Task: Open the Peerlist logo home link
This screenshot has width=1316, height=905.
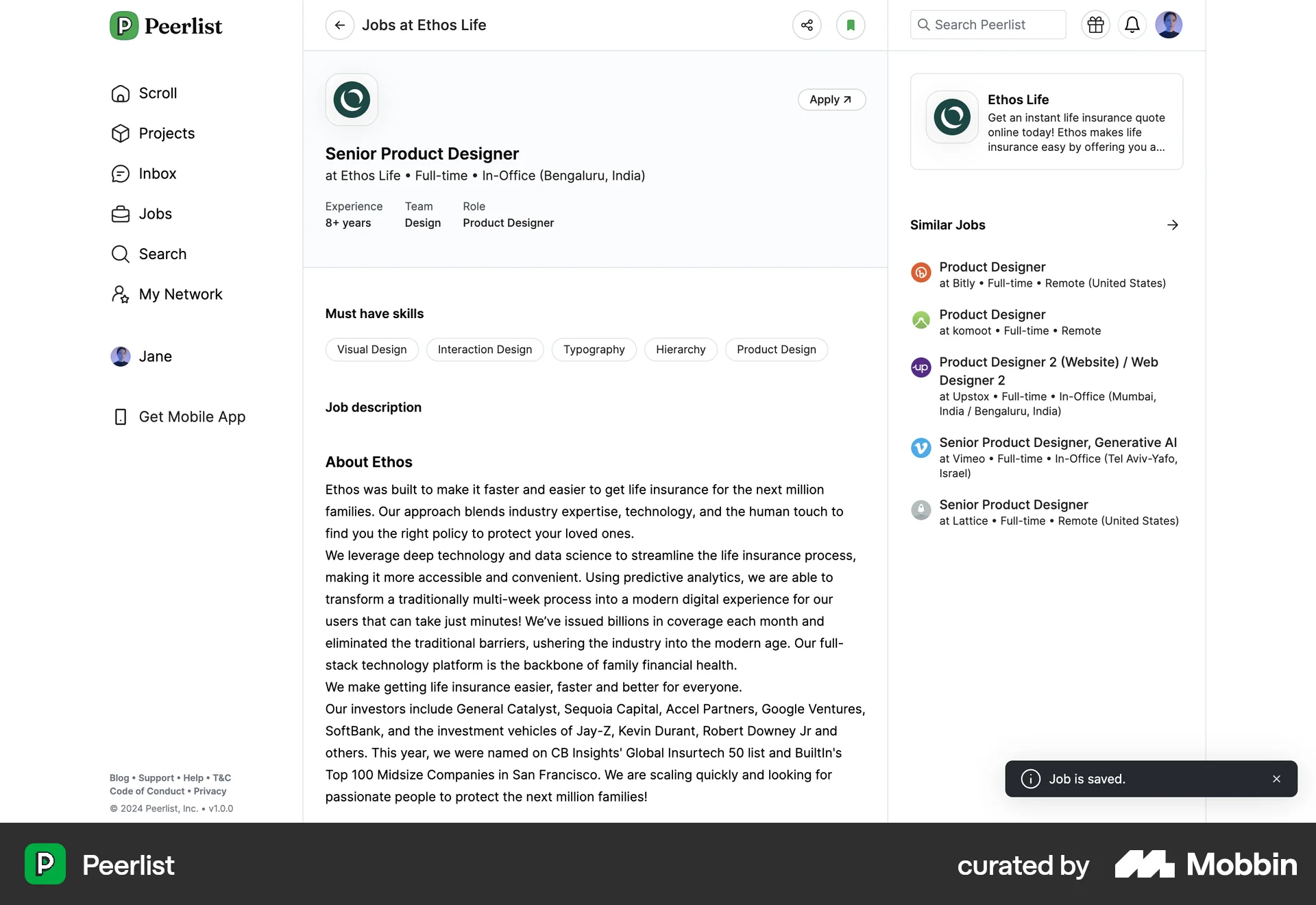Action: tap(166, 25)
